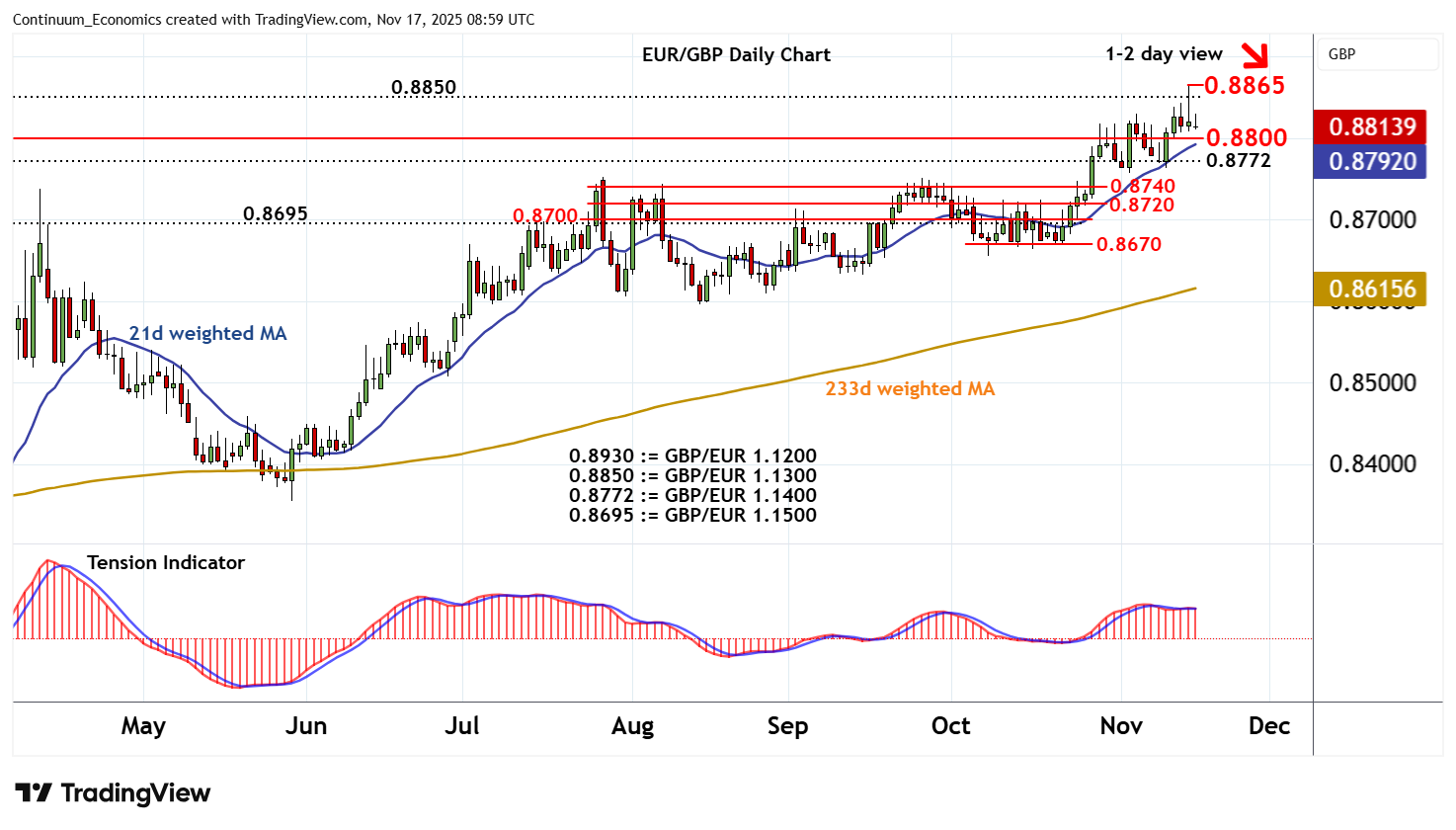Image resolution: width=1456 pixels, height=830 pixels.
Task: Click the 21d weighted MA label
Action: (x=207, y=334)
